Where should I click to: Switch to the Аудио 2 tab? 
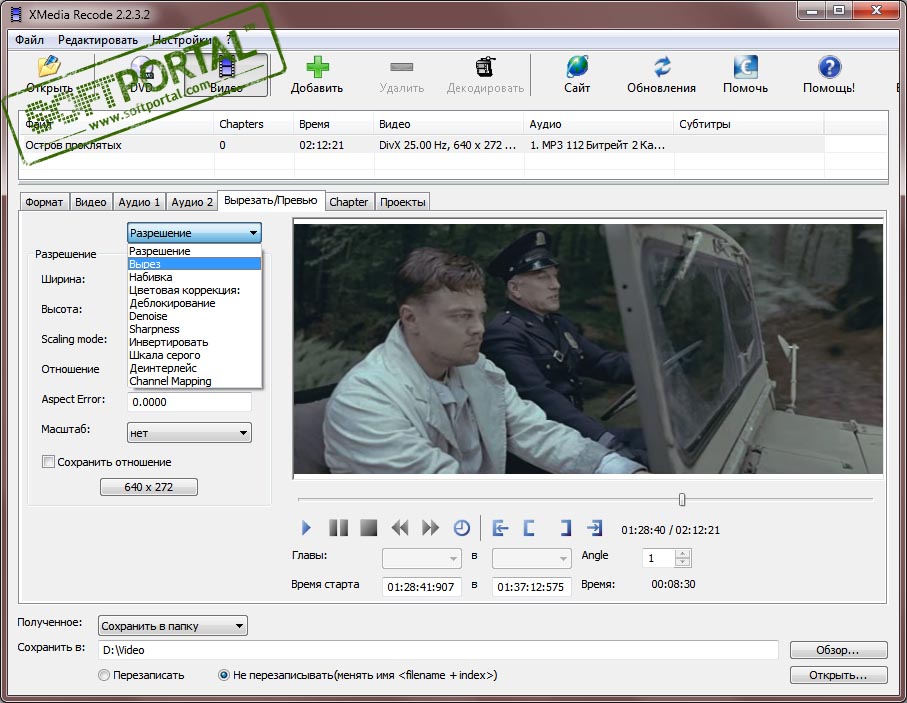click(191, 202)
